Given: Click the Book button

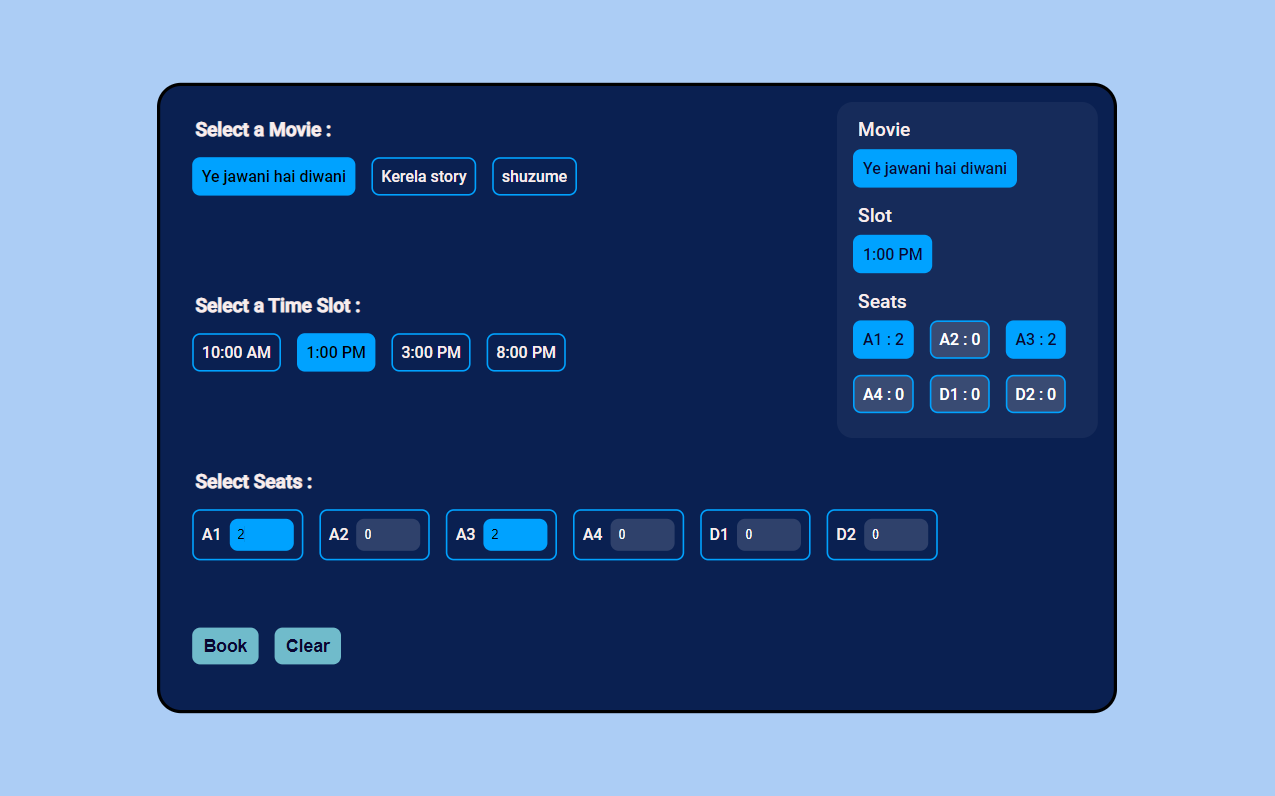Looking at the screenshot, I should point(225,646).
